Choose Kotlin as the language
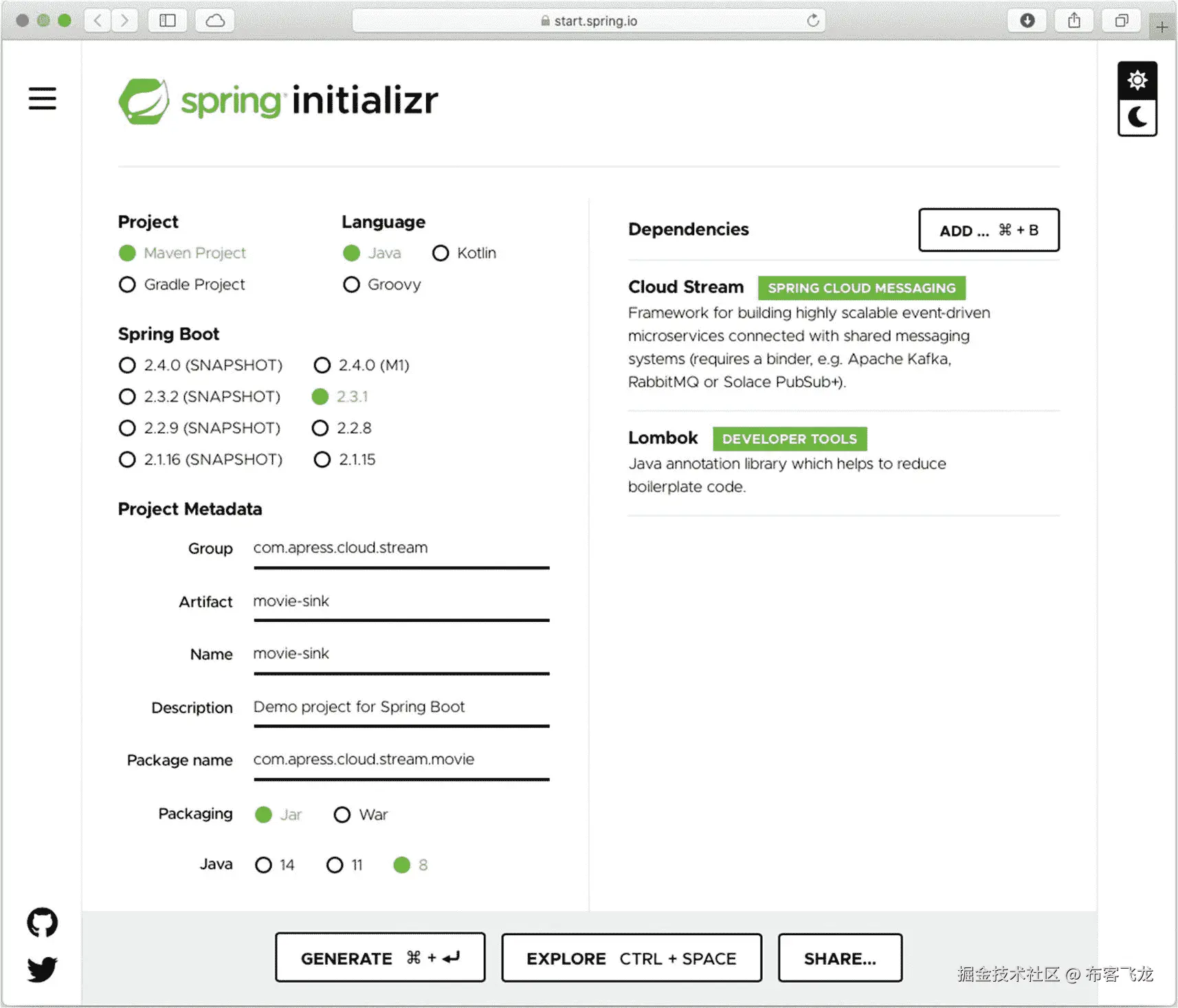This screenshot has height=1008, width=1178. click(x=464, y=253)
